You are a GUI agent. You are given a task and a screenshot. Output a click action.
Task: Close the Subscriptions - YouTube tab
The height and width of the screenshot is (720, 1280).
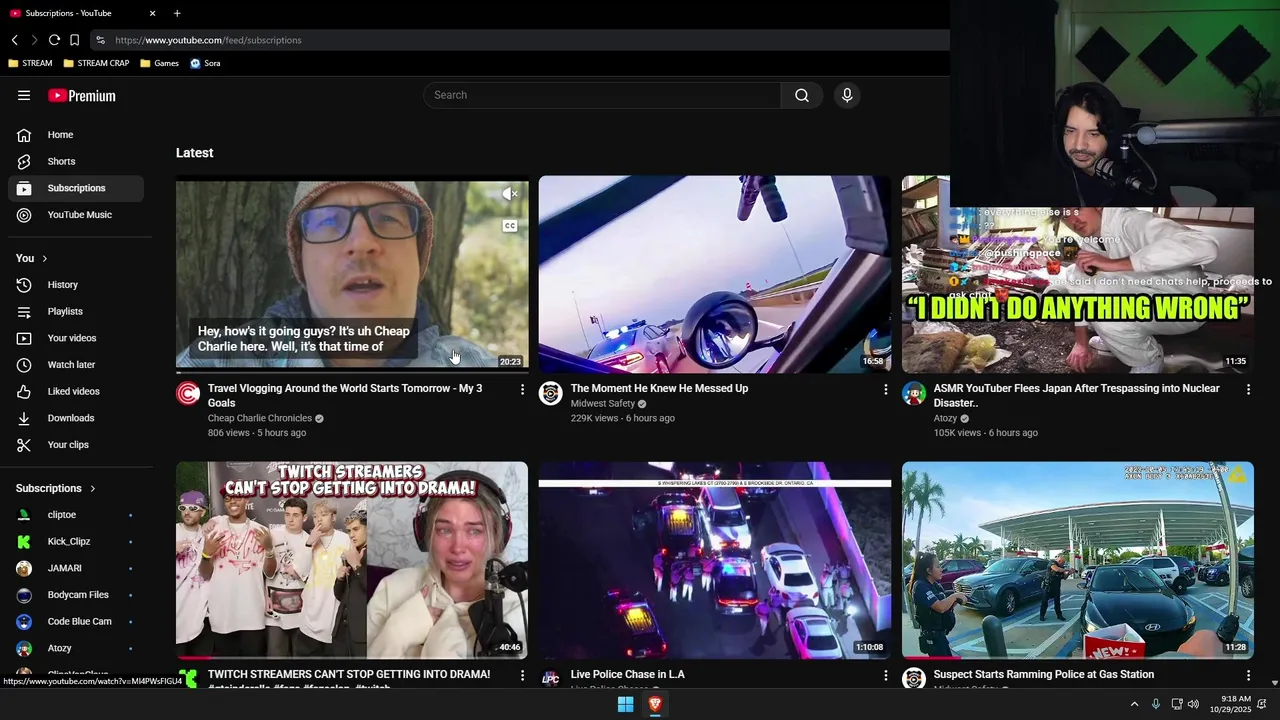(152, 13)
